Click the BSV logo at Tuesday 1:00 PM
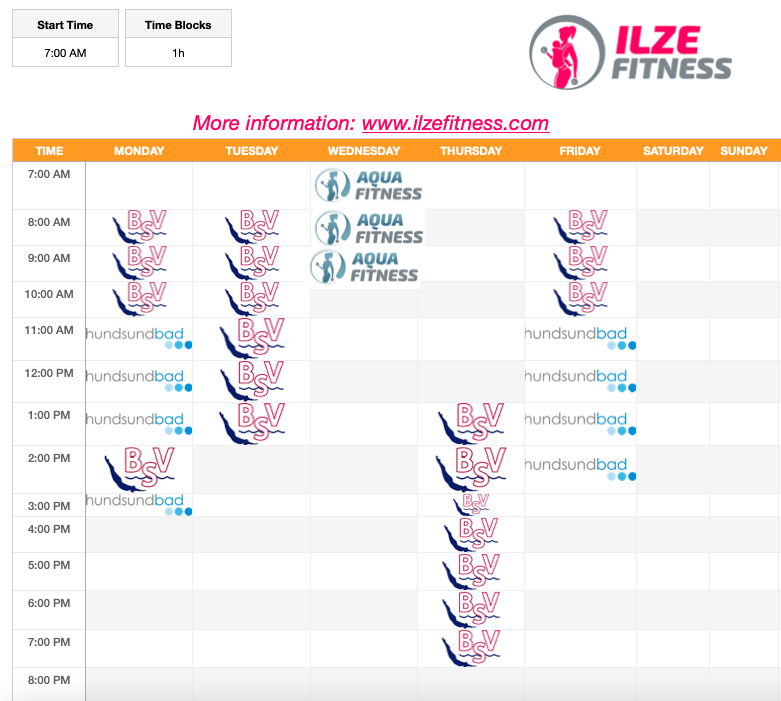Viewport: 781px width, 701px height. 252,423
